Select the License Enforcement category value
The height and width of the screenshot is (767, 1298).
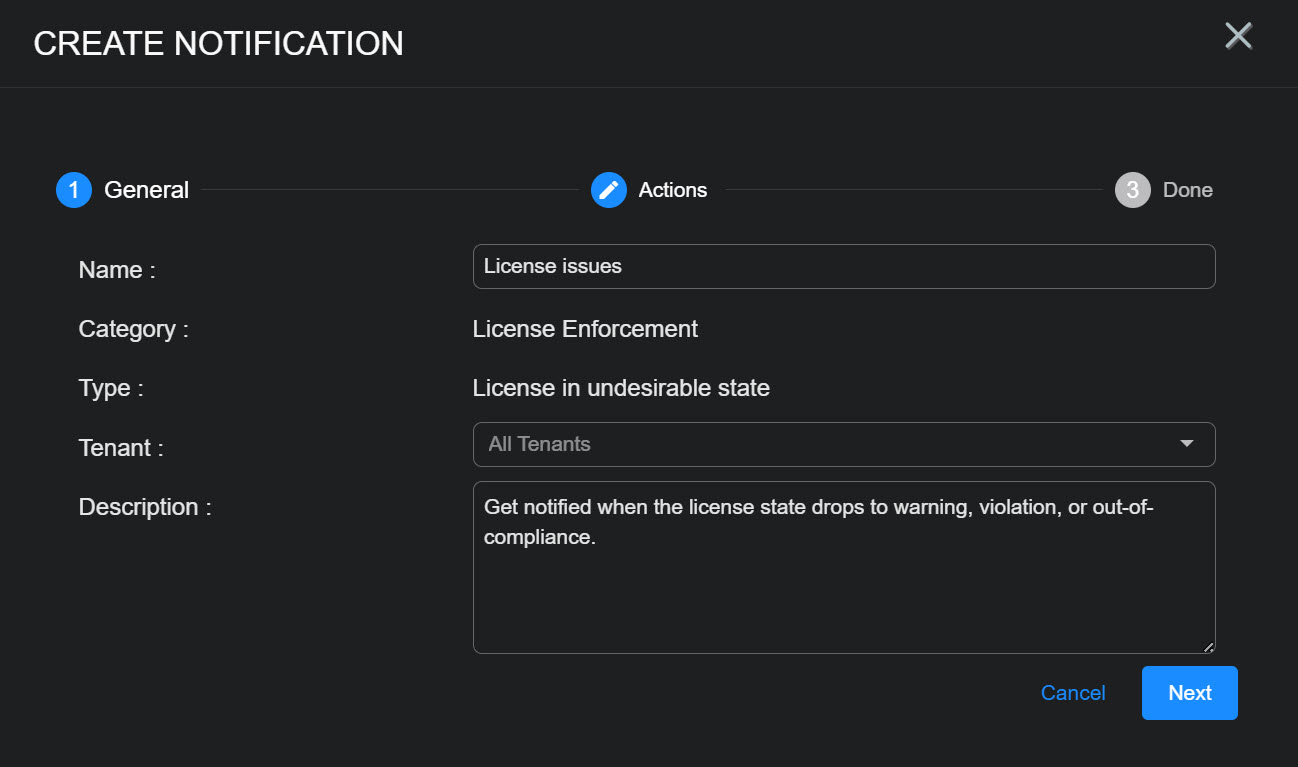tap(585, 329)
